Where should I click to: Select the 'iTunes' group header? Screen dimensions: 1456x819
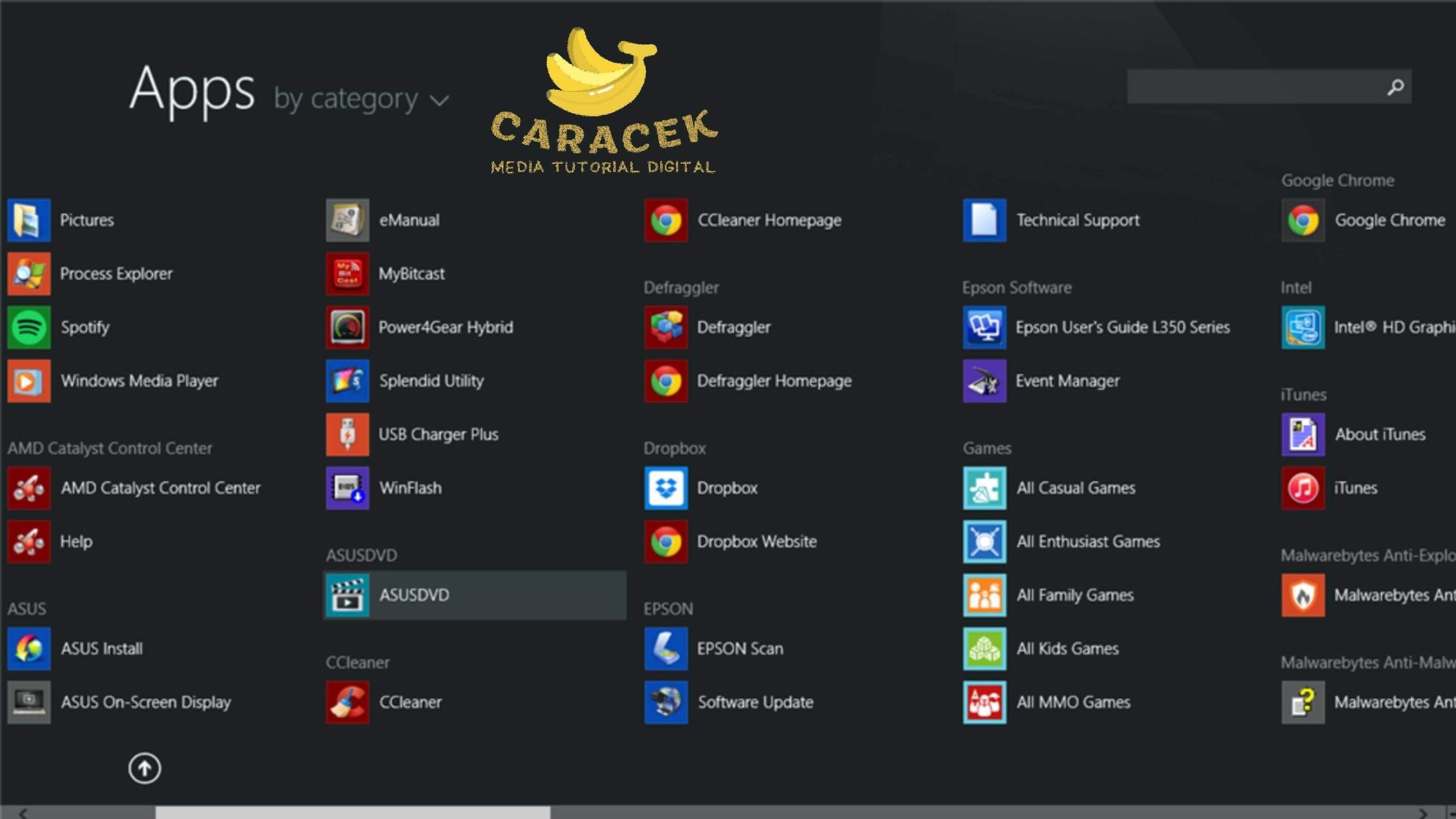click(1304, 395)
